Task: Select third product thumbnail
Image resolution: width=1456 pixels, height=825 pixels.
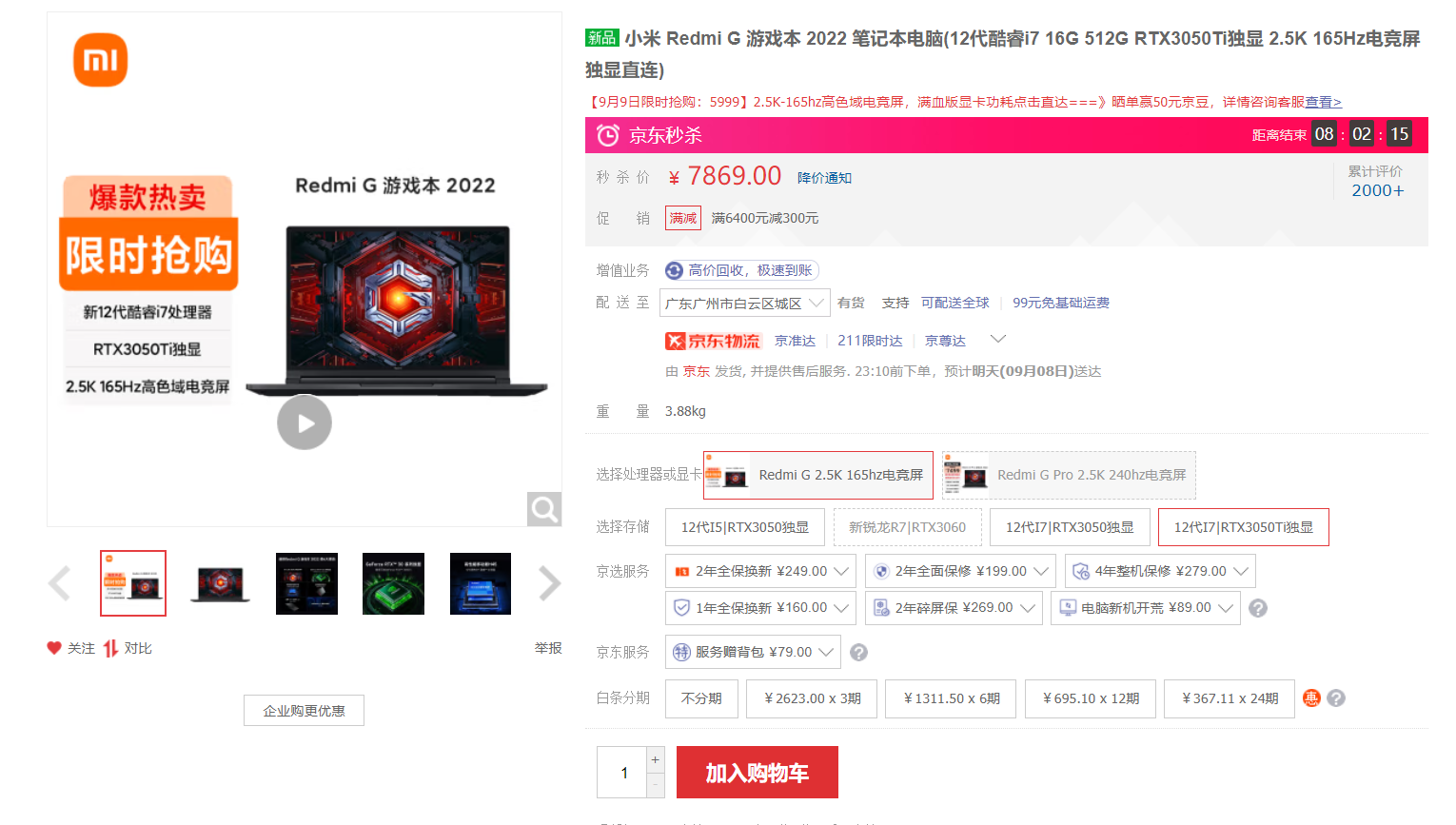Action: tap(306, 583)
